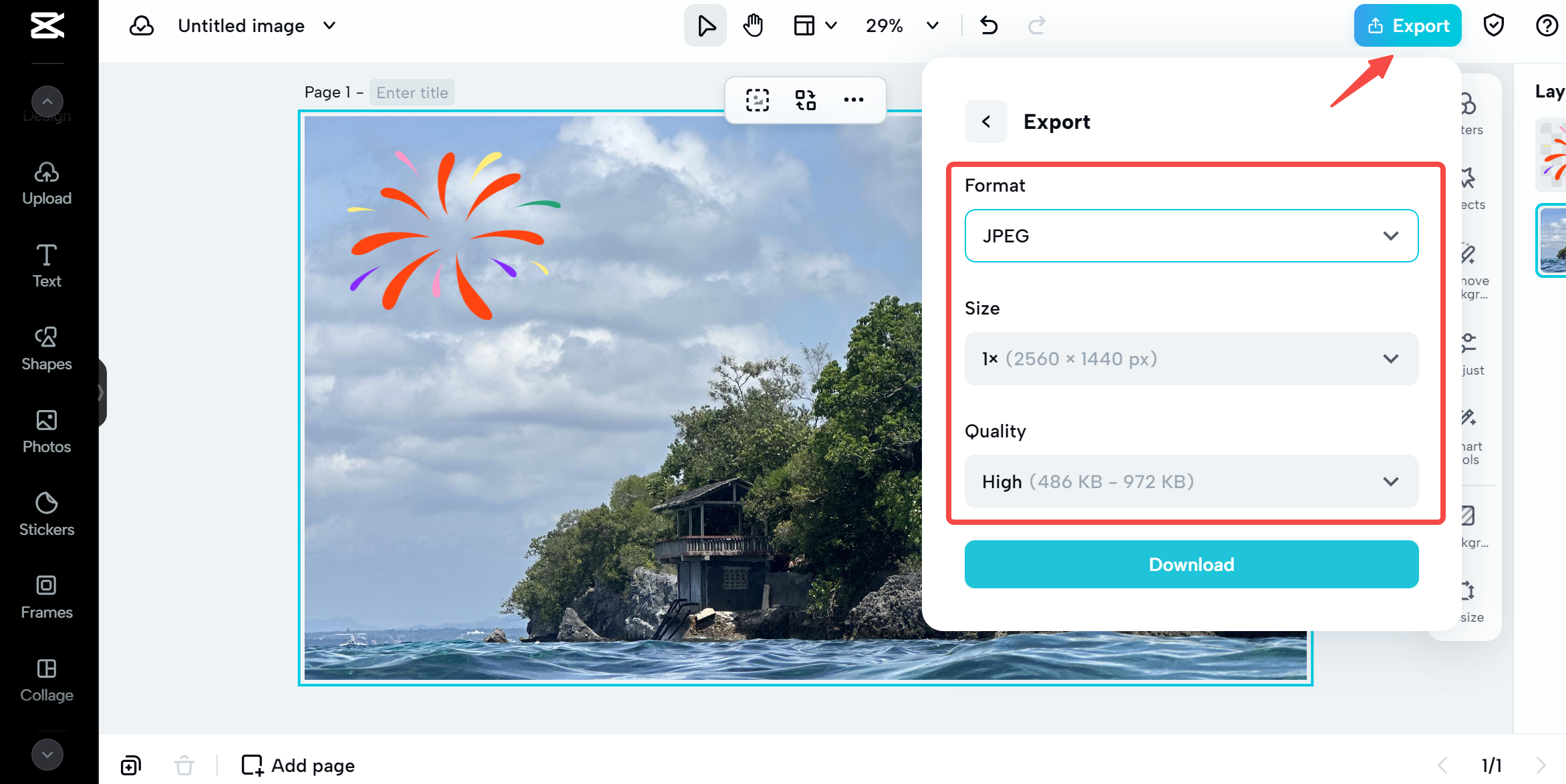Open the High quality dropdown
Viewport: 1566px width, 784px height.
[x=1191, y=481]
